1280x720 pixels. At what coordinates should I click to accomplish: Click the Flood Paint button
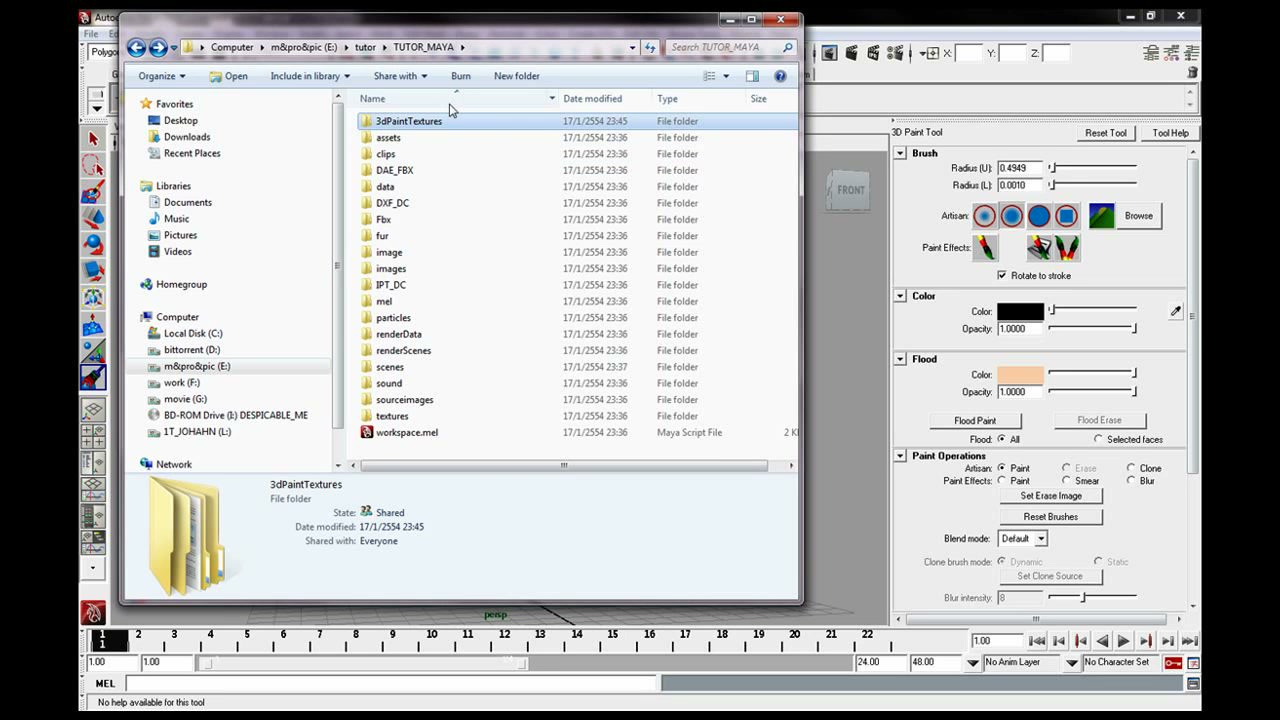pyautogui.click(x=975, y=421)
